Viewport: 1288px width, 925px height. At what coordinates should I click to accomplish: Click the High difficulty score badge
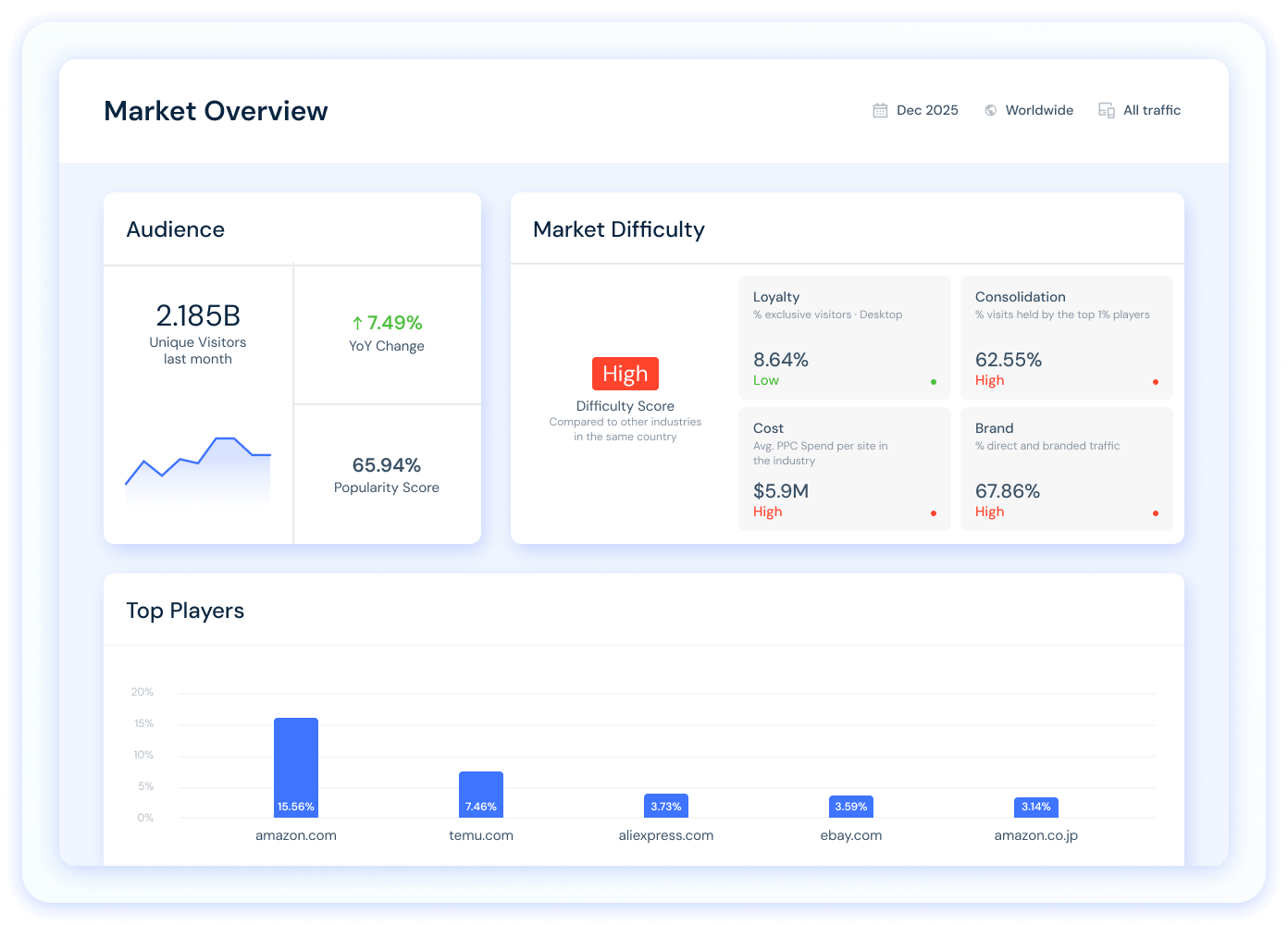(625, 374)
